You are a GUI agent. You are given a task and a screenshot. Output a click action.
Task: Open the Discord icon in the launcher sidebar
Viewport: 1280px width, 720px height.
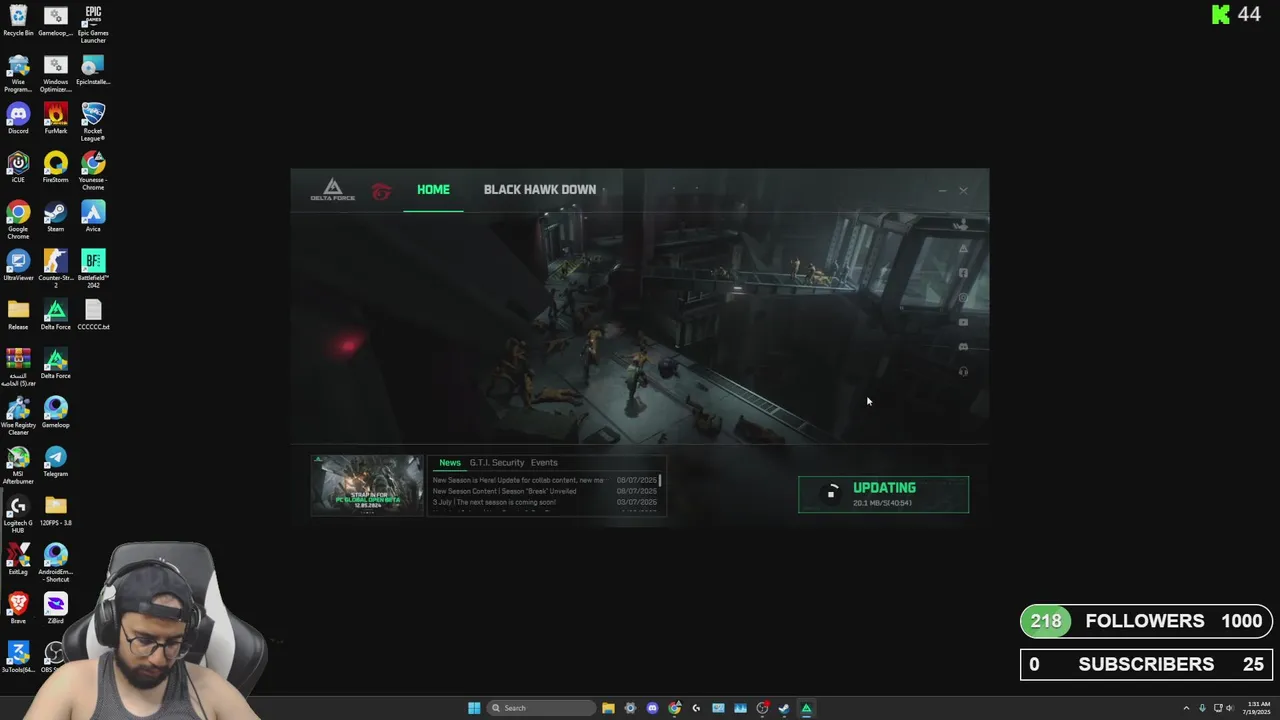[x=963, y=347]
